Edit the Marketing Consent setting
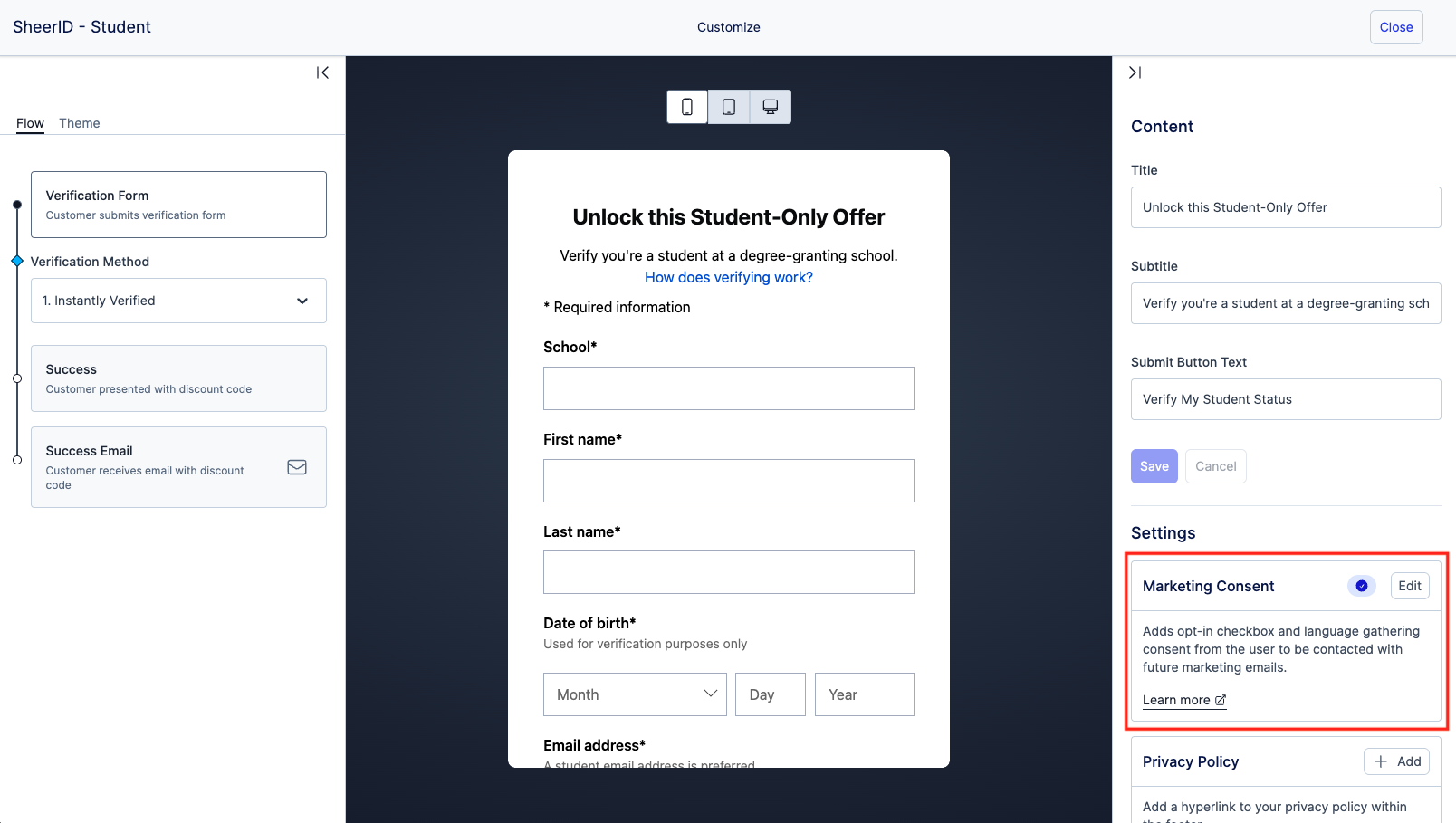 pos(1410,586)
